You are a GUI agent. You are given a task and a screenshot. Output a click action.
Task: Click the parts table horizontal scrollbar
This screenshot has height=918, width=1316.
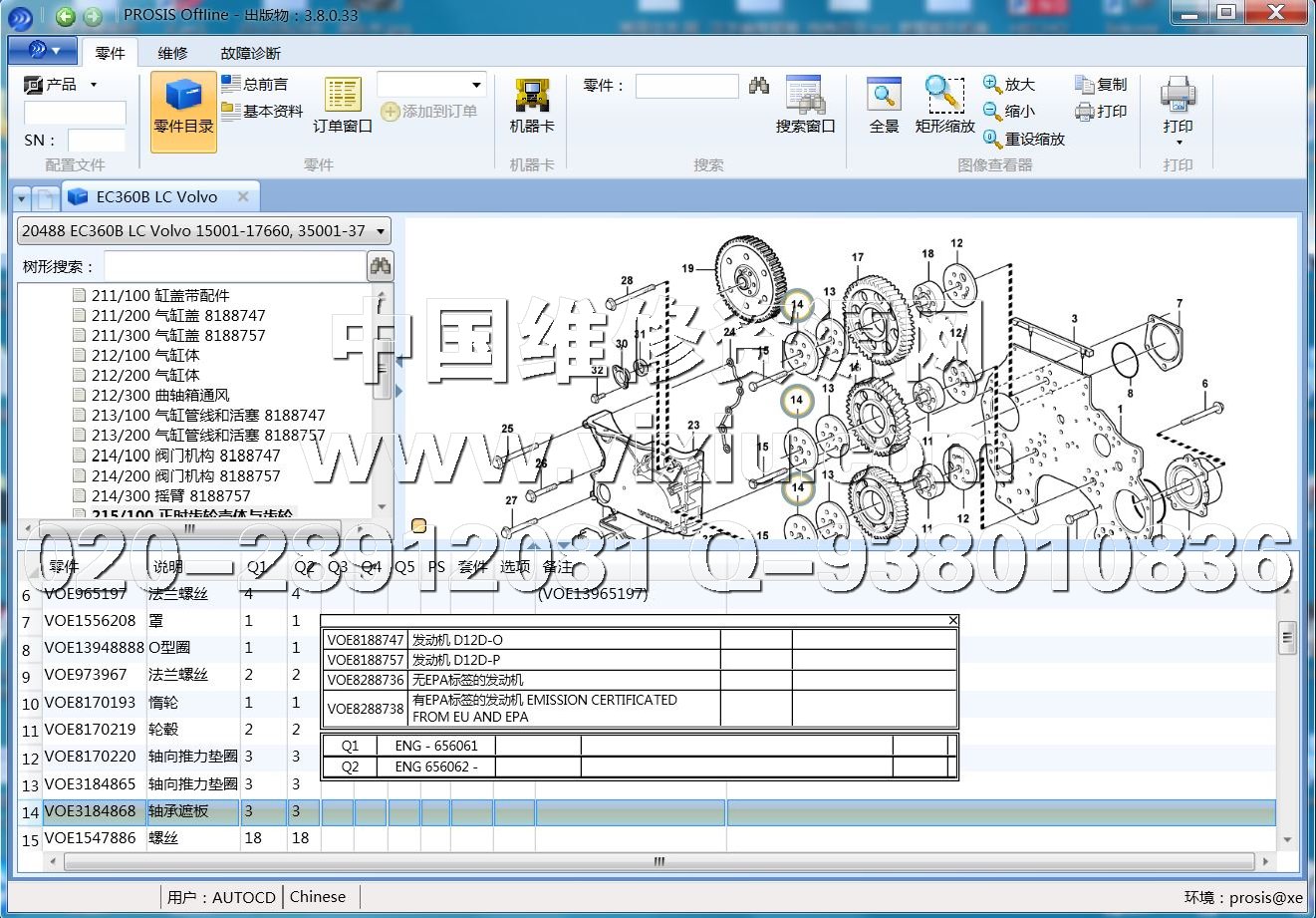click(658, 861)
